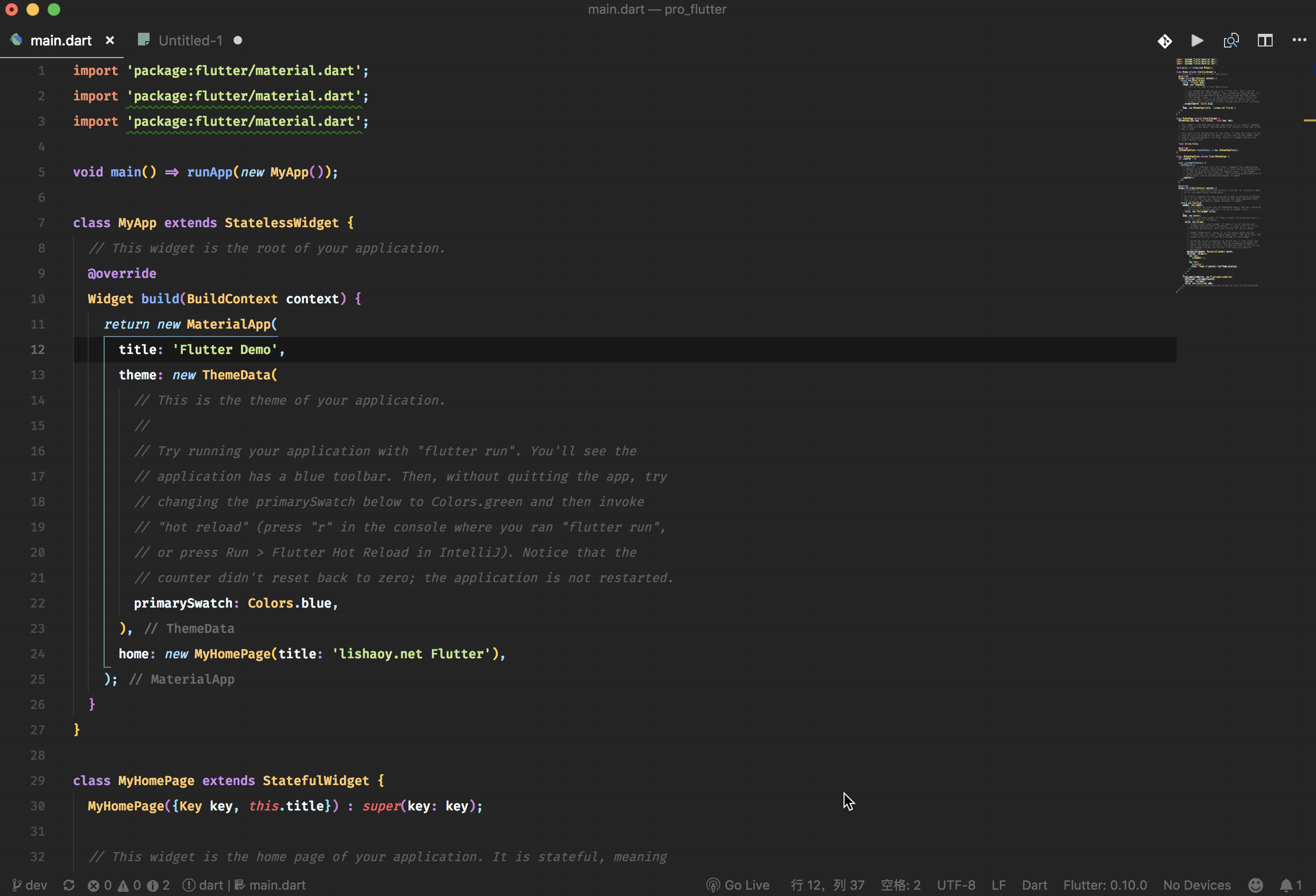Click No Devices in status bar
This screenshot has width=1316, height=896.
click(1197, 885)
